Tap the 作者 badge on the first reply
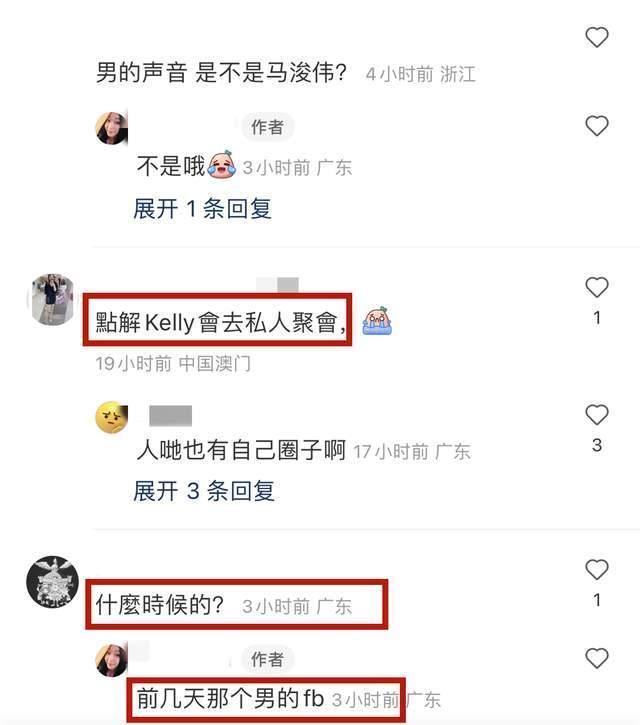Screen dimensions: 640x725 (267, 127)
